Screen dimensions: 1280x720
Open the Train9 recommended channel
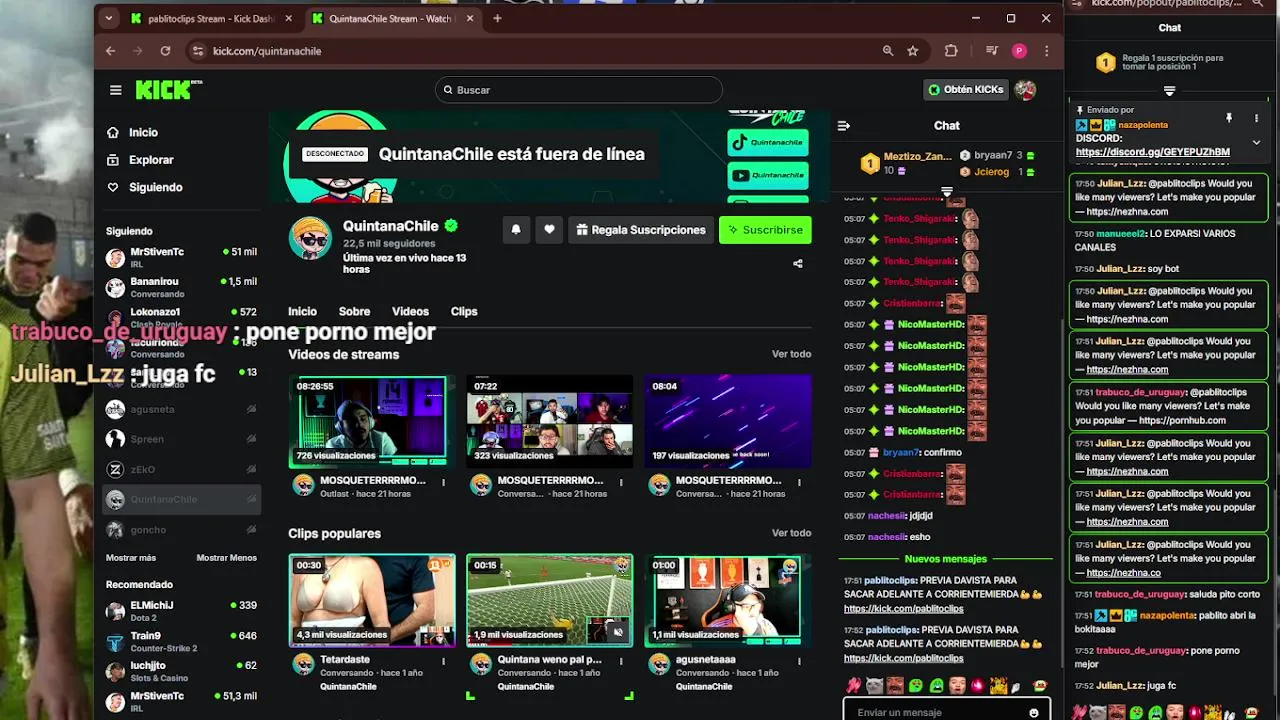(x=181, y=641)
